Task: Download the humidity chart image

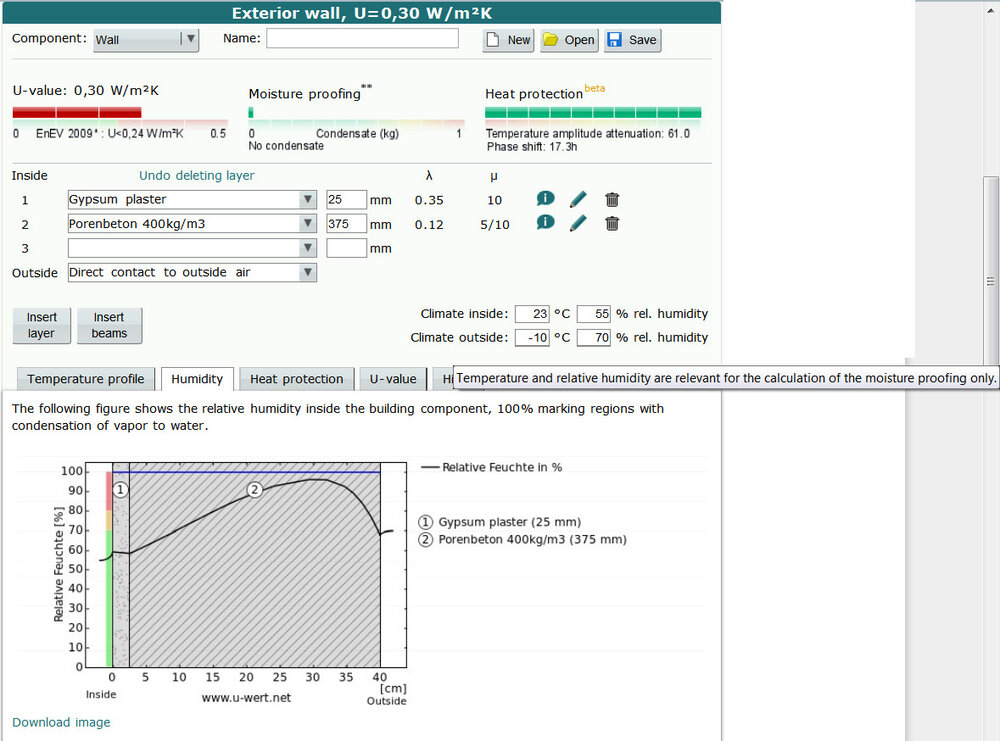Action: 61,722
